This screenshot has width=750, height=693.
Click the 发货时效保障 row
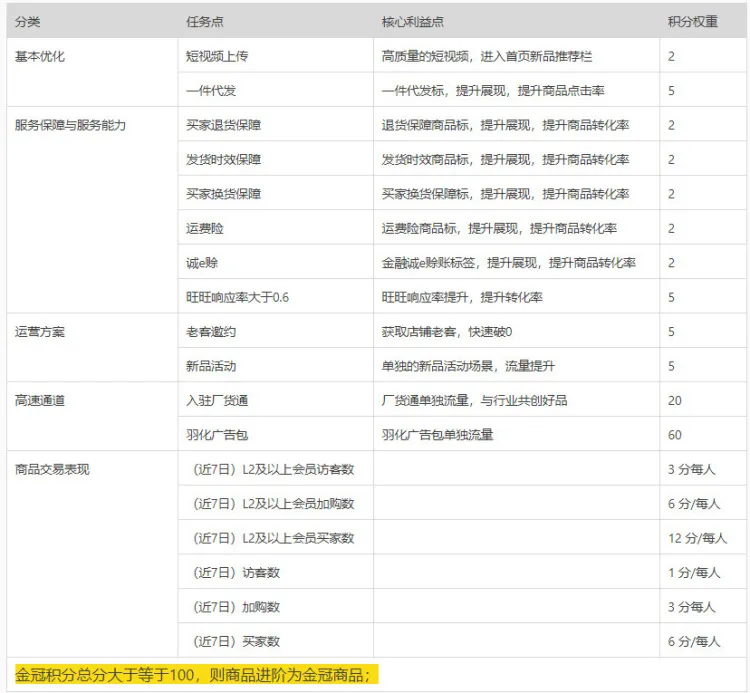click(x=462, y=159)
